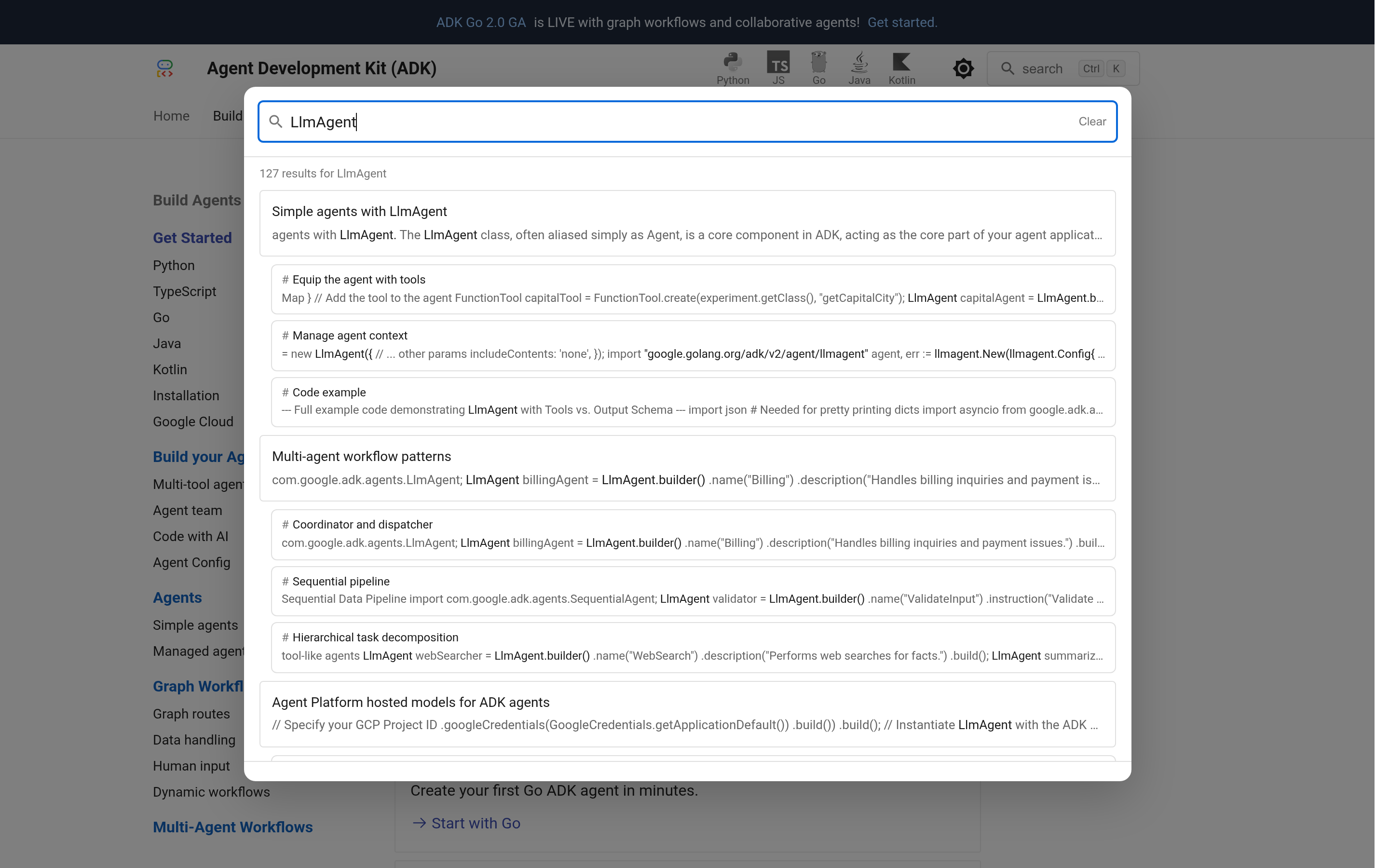
Task: Open 'Equip the agent with tools' result
Action: pyautogui.click(x=693, y=289)
